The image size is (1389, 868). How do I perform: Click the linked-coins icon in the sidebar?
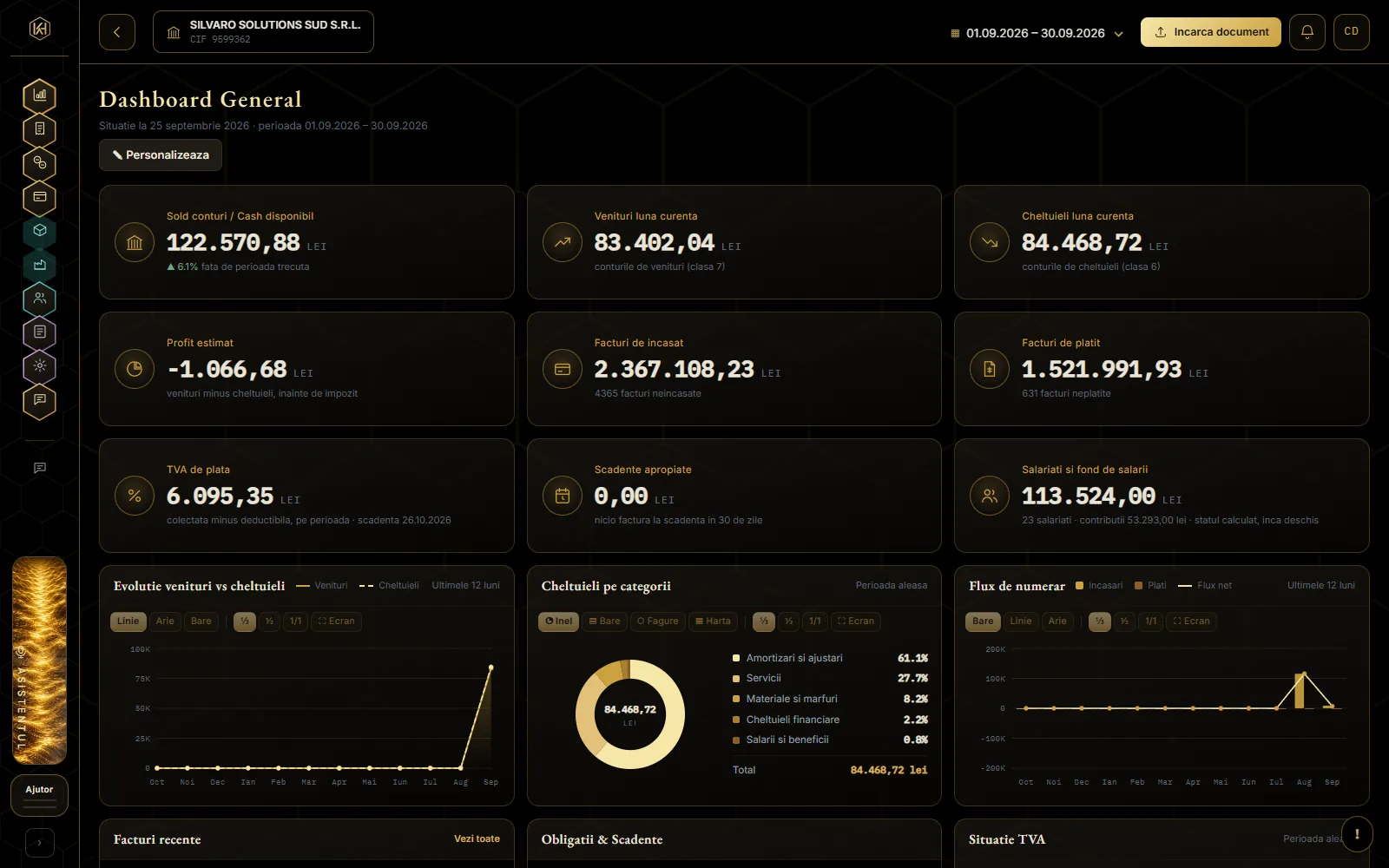(x=40, y=163)
